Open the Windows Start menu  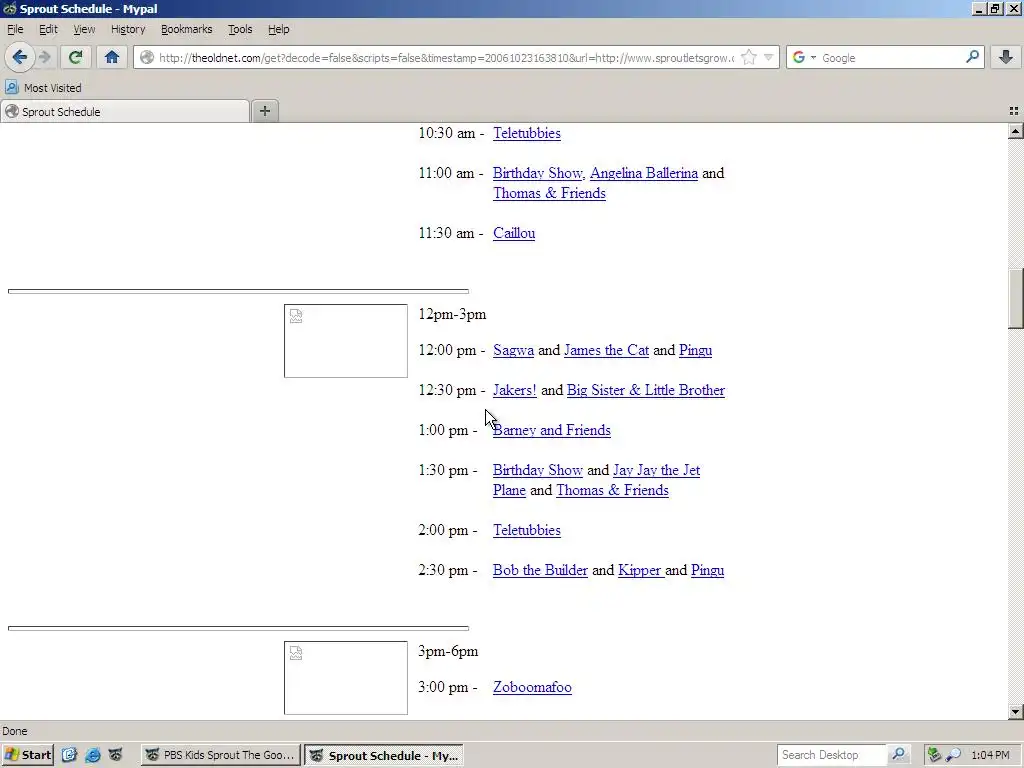tap(28, 755)
